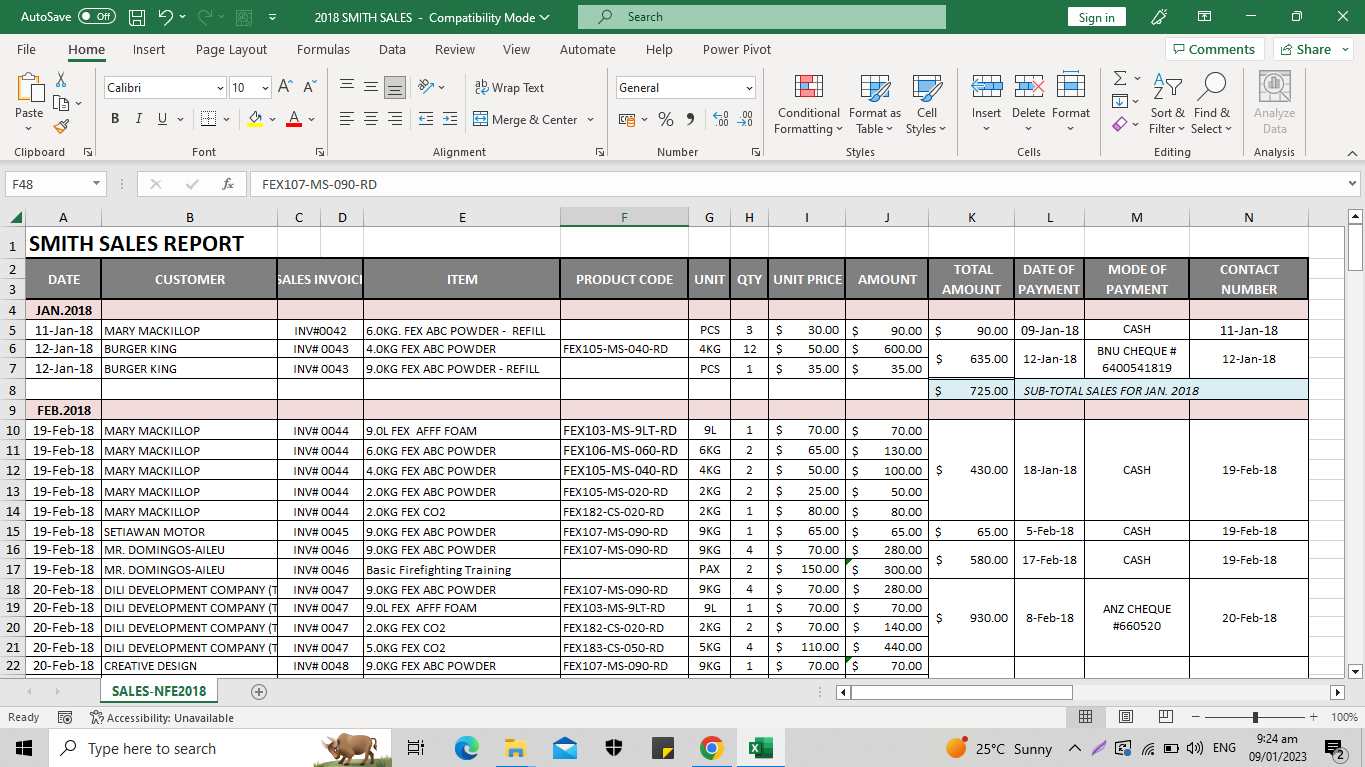Select the SALES-NFE2018 sheet tab
The image size is (1365, 767).
pyautogui.click(x=159, y=691)
